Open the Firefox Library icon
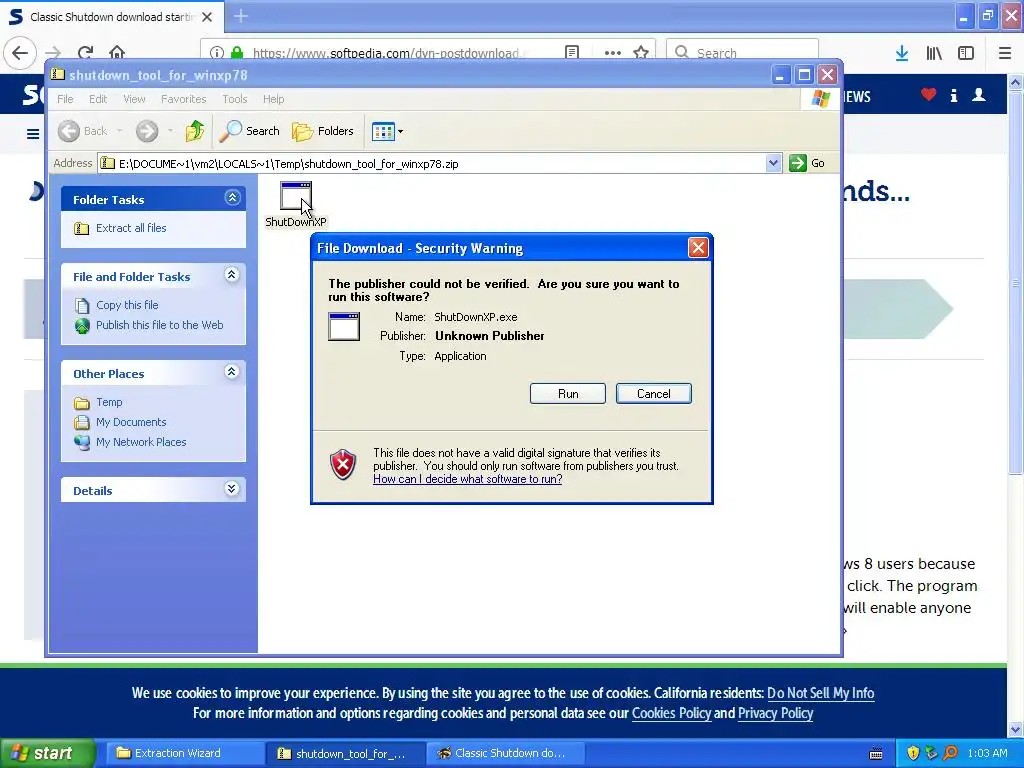Image resolution: width=1024 pixels, height=768 pixels. click(x=934, y=53)
